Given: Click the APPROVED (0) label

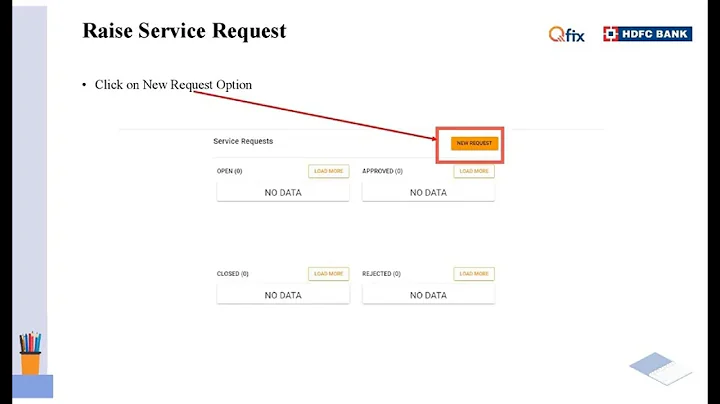Looking at the screenshot, I should [x=382, y=171].
